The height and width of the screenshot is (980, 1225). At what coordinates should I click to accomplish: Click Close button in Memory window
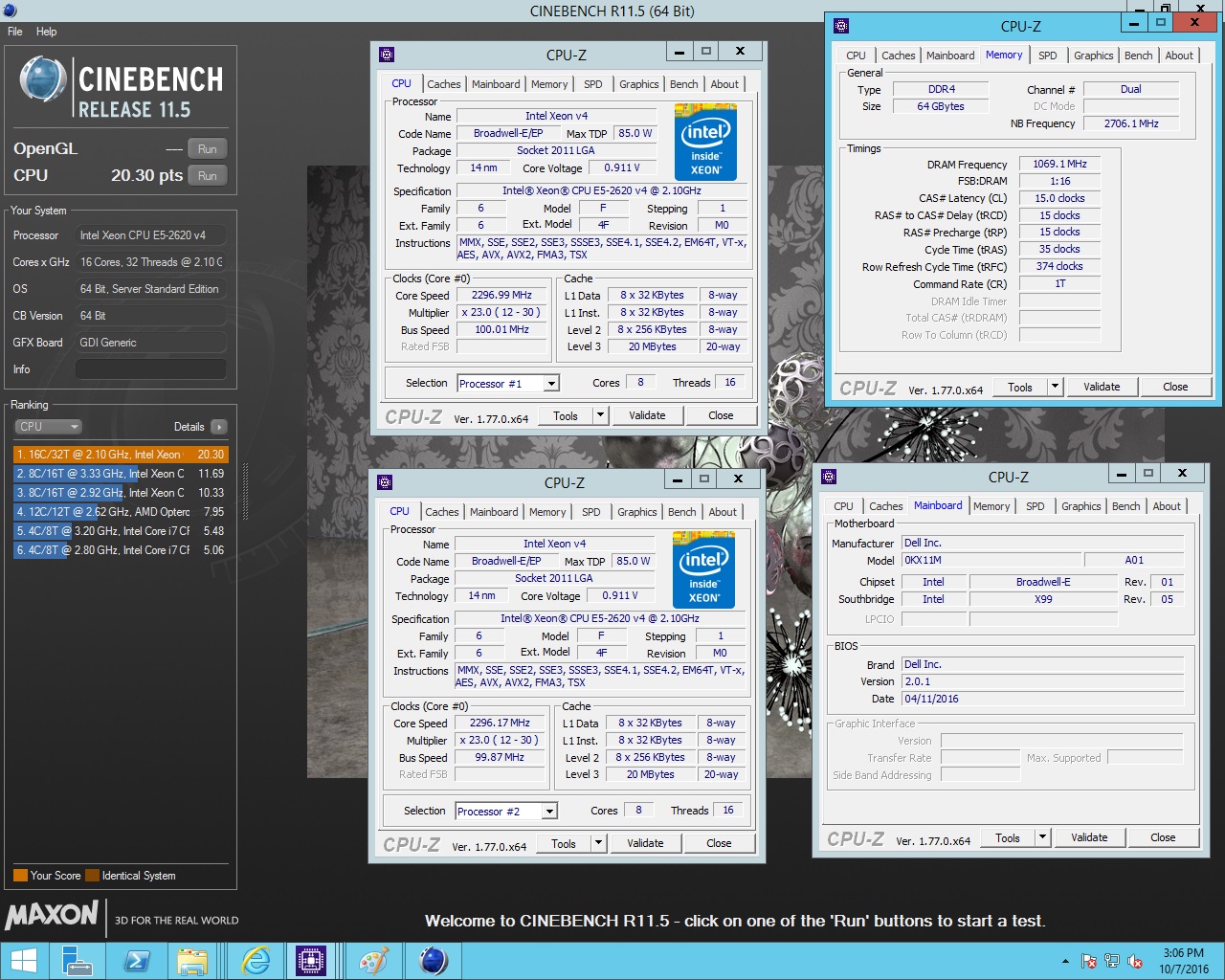[x=1175, y=387]
